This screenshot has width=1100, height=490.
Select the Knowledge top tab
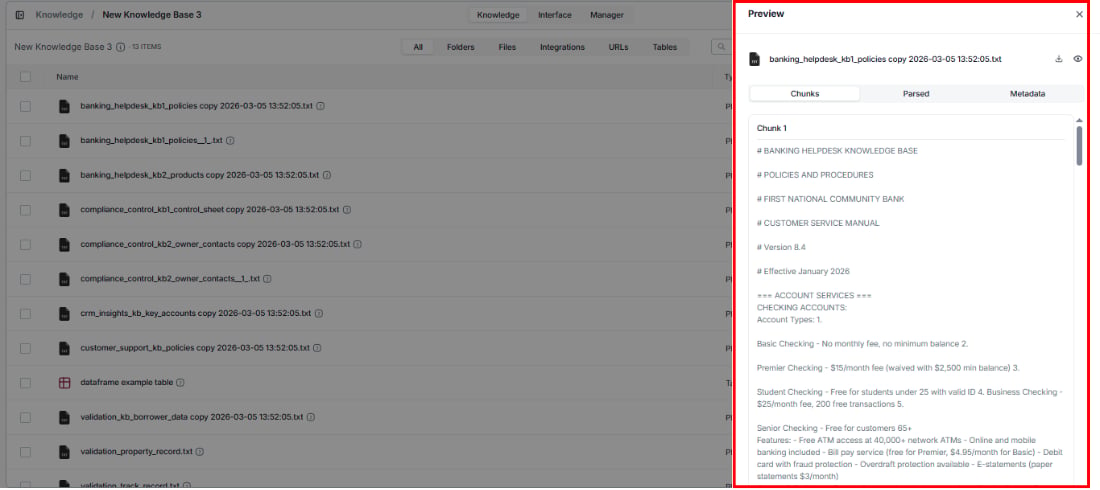[498, 15]
